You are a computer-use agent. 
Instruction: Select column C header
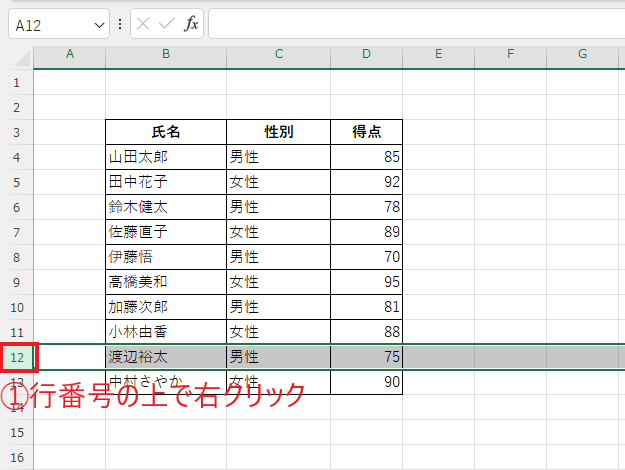(279, 57)
